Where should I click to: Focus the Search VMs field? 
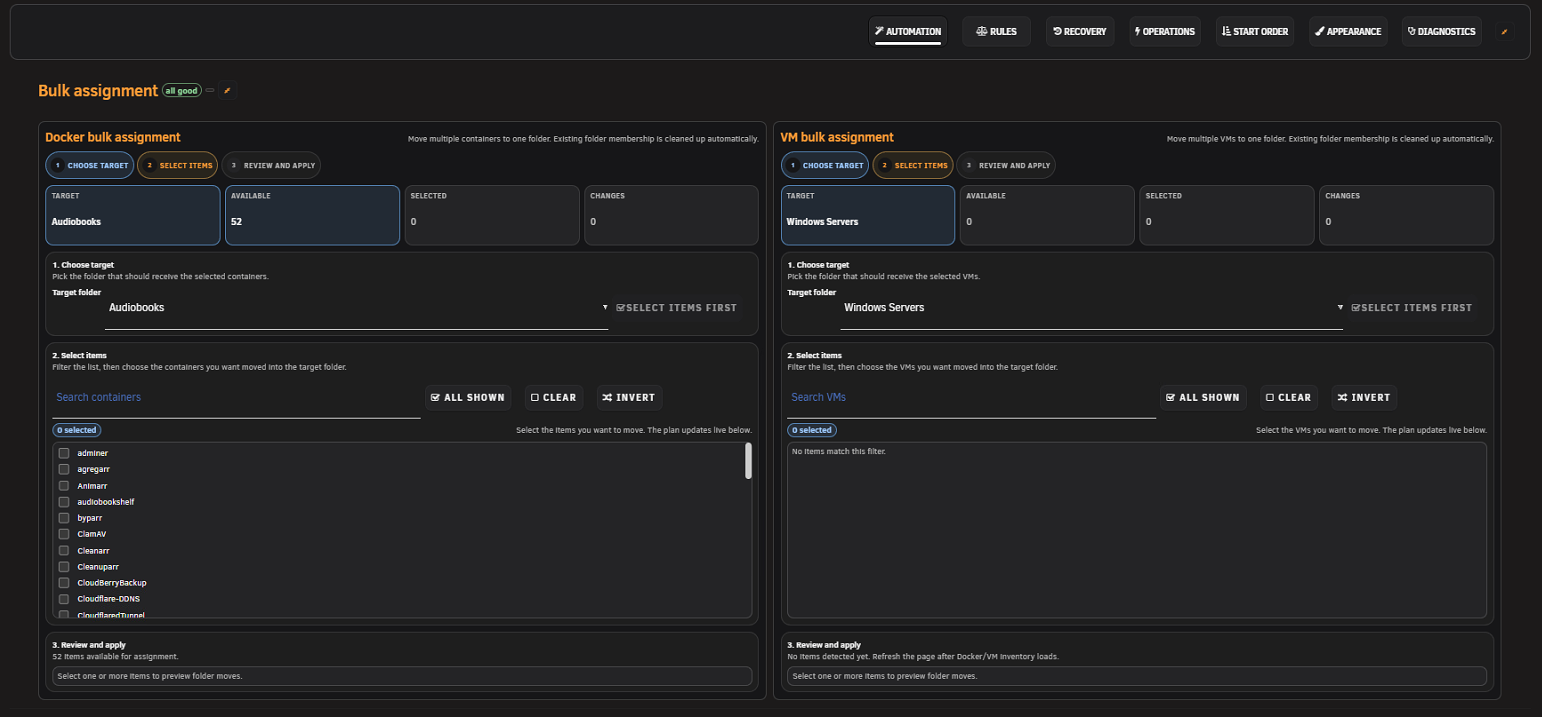click(x=971, y=398)
